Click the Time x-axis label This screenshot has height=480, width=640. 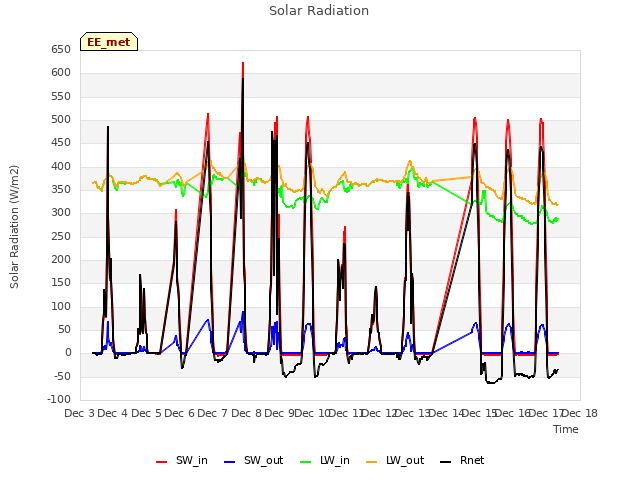pyautogui.click(x=566, y=429)
